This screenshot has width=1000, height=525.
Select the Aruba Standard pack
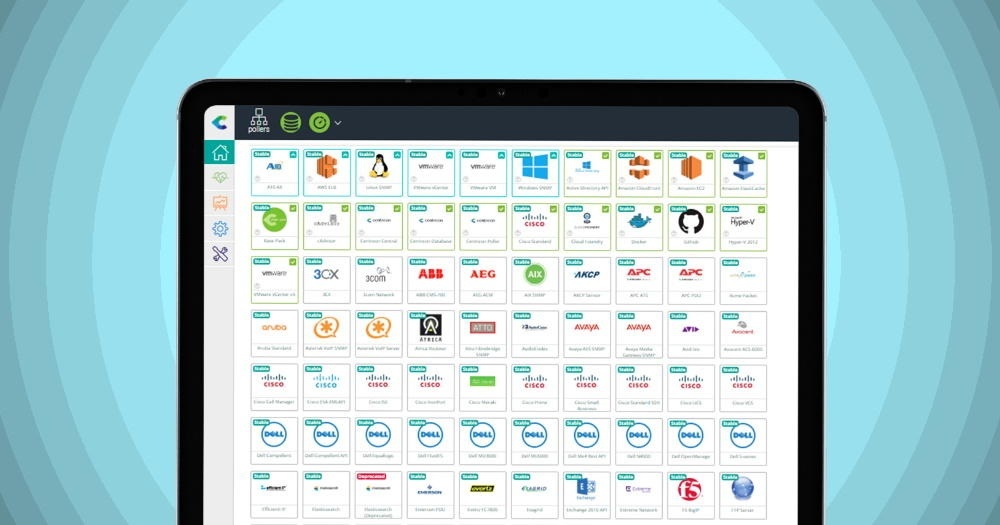click(x=275, y=334)
